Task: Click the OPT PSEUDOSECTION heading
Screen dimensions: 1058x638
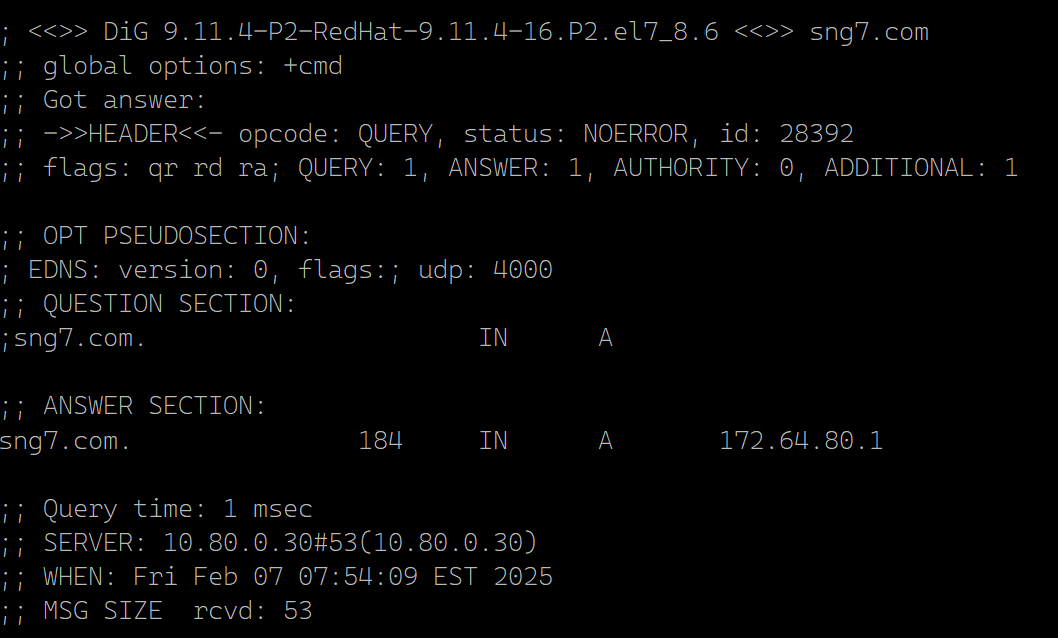Action: (177, 236)
